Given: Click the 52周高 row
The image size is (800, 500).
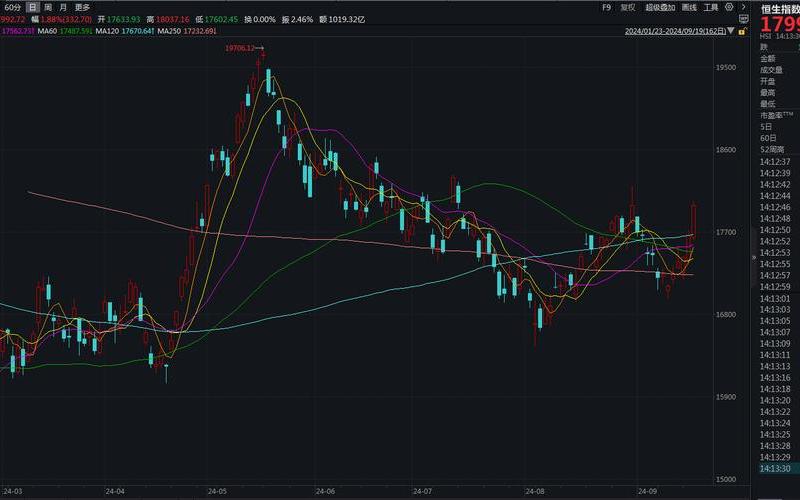Looking at the screenshot, I should point(772,149).
